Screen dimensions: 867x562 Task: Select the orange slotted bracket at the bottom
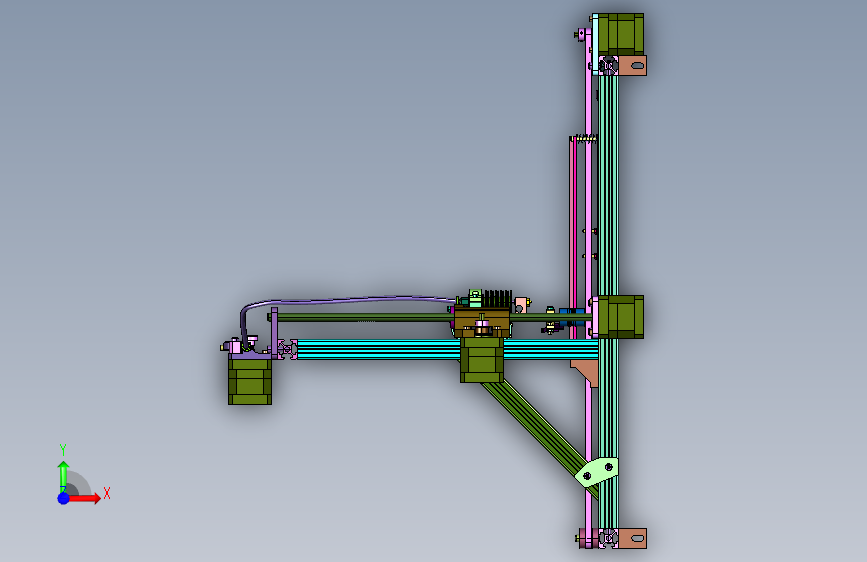click(632, 538)
